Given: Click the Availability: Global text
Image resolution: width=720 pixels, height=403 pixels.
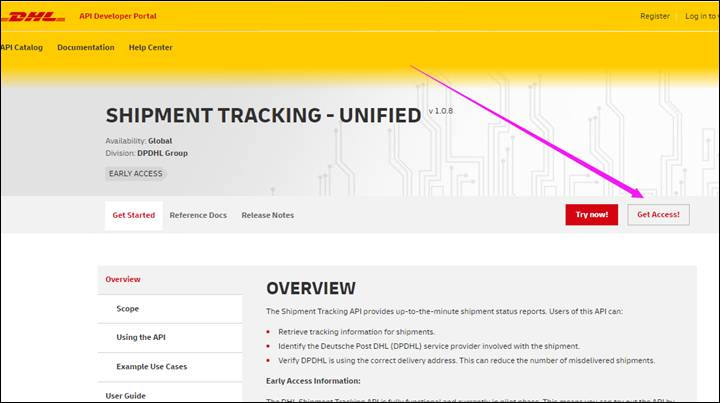Looking at the screenshot, I should click(139, 141).
